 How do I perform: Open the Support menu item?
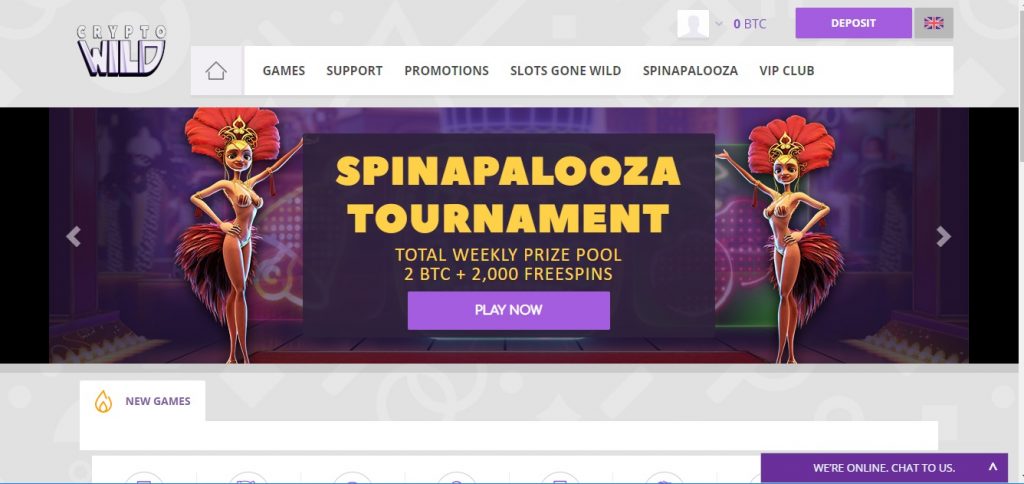tap(354, 71)
